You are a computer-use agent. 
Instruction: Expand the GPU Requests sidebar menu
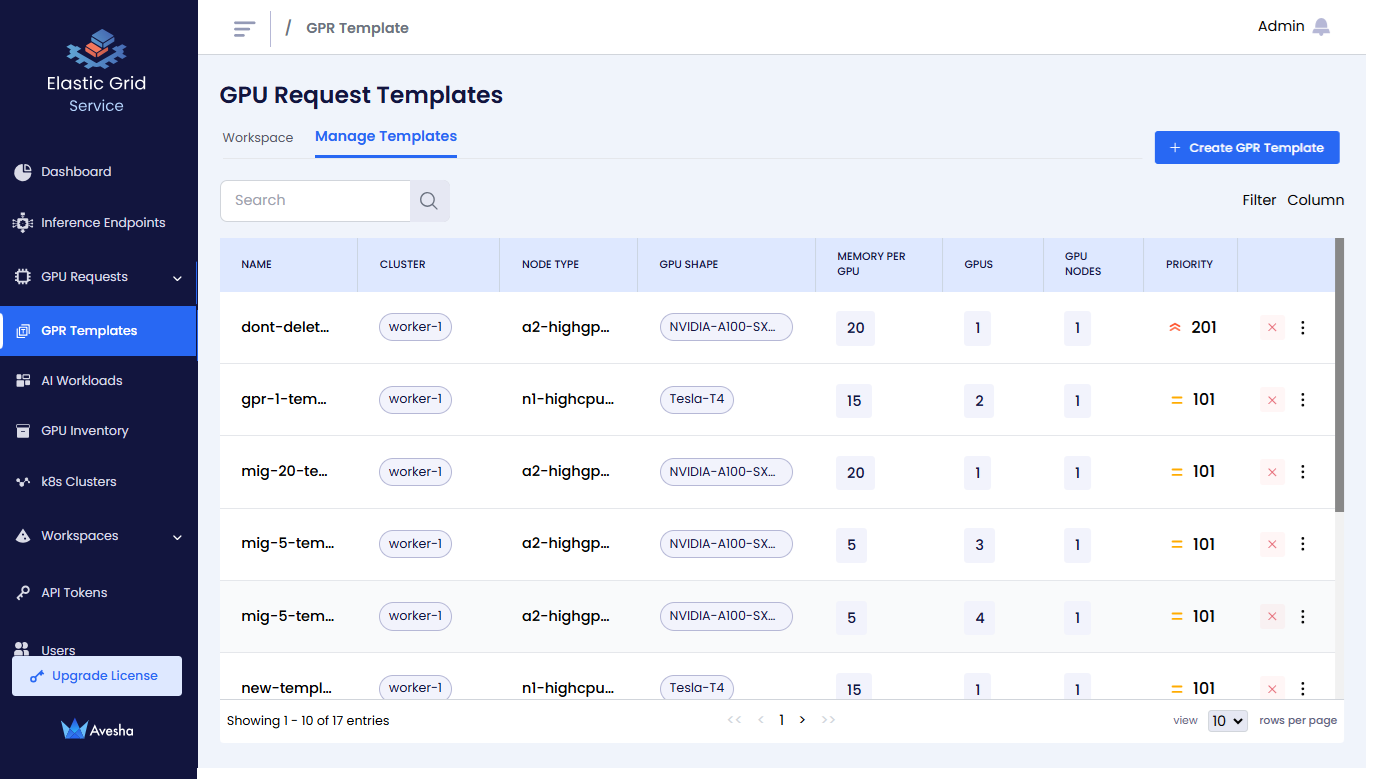[177, 278]
